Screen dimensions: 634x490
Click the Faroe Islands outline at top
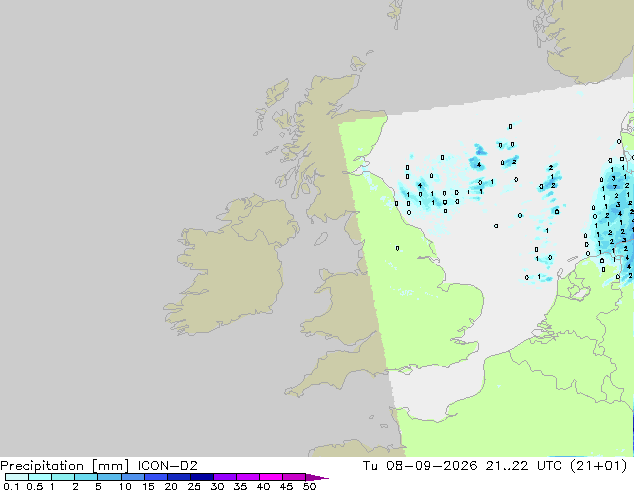point(396,14)
